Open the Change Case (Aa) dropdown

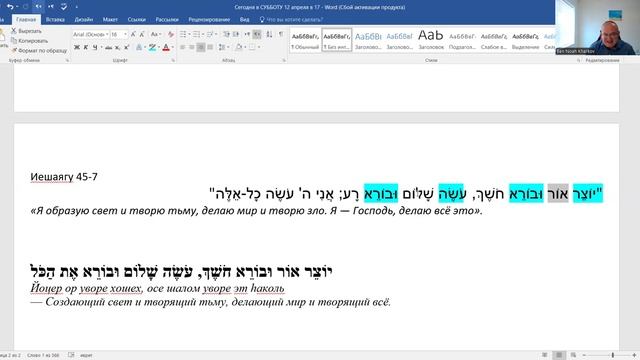[x=155, y=35]
